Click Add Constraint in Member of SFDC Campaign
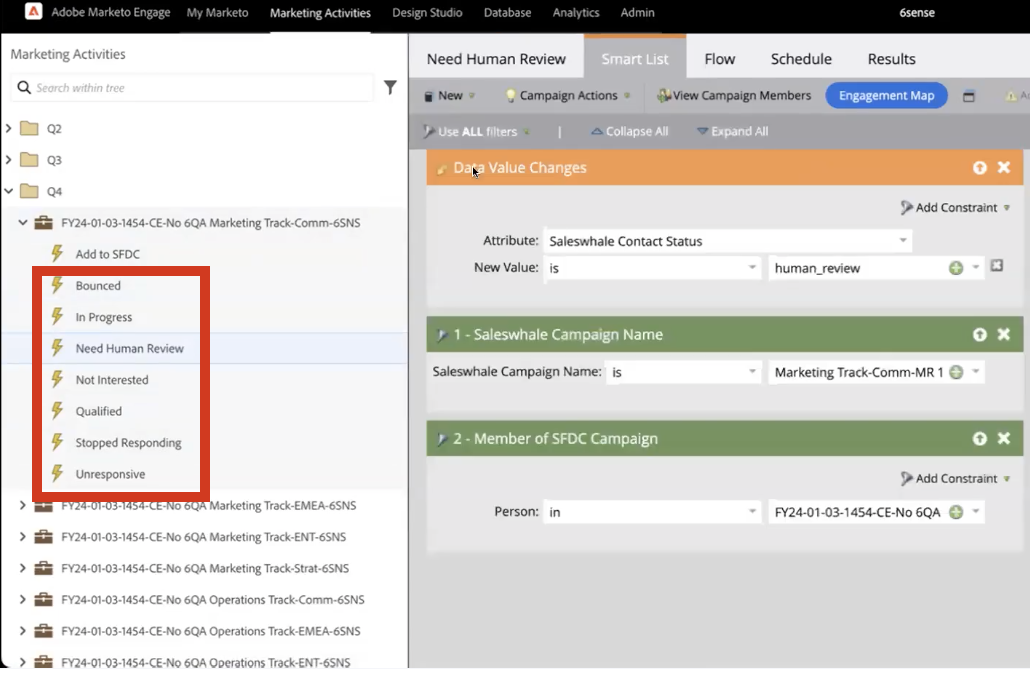This screenshot has height=676, width=1030. [955, 479]
